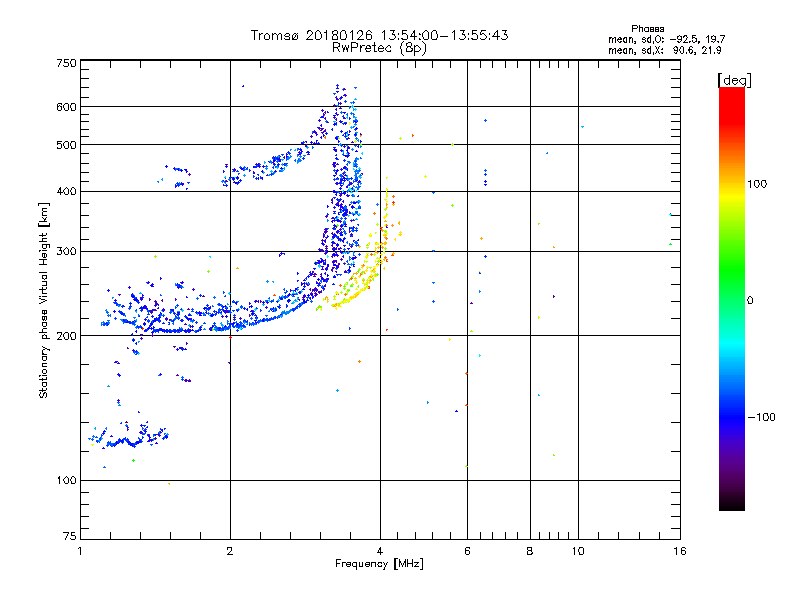Click the y-axis tick value "400"

tap(67, 191)
